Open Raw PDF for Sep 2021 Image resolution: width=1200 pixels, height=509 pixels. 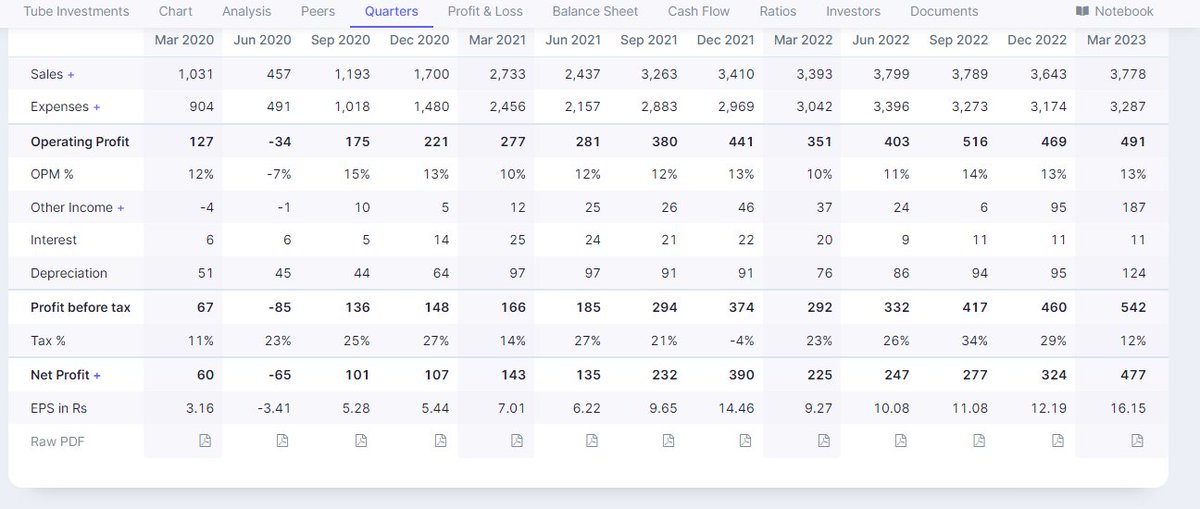(668, 441)
